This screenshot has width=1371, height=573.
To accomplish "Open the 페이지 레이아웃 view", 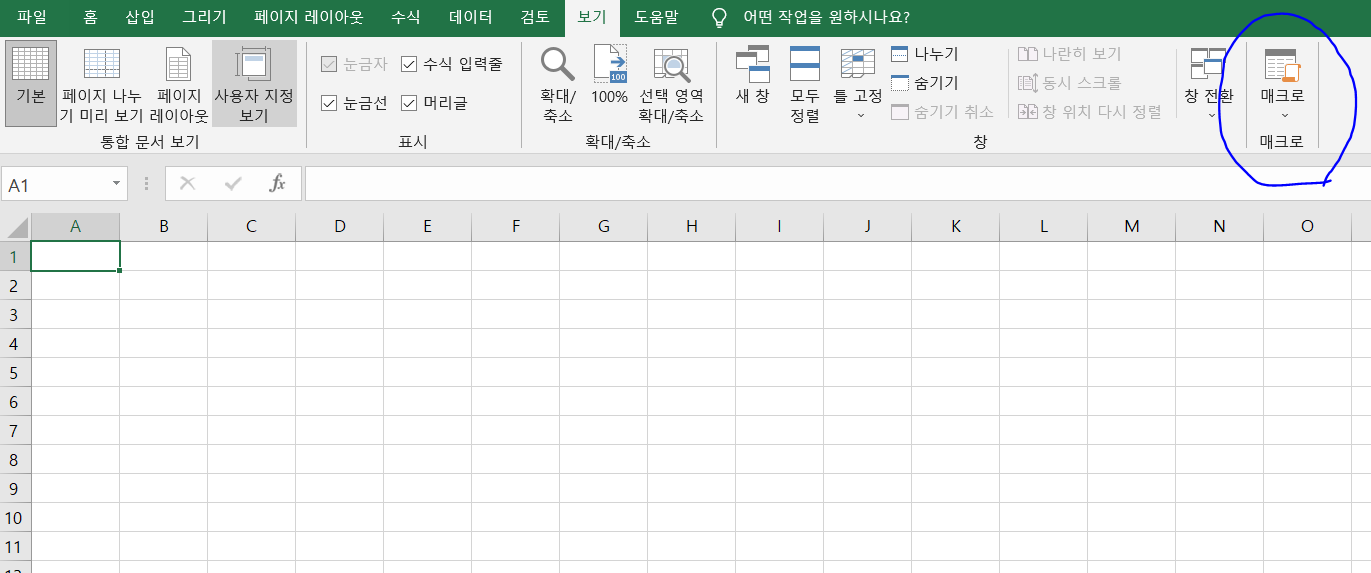I will click(x=179, y=65).
